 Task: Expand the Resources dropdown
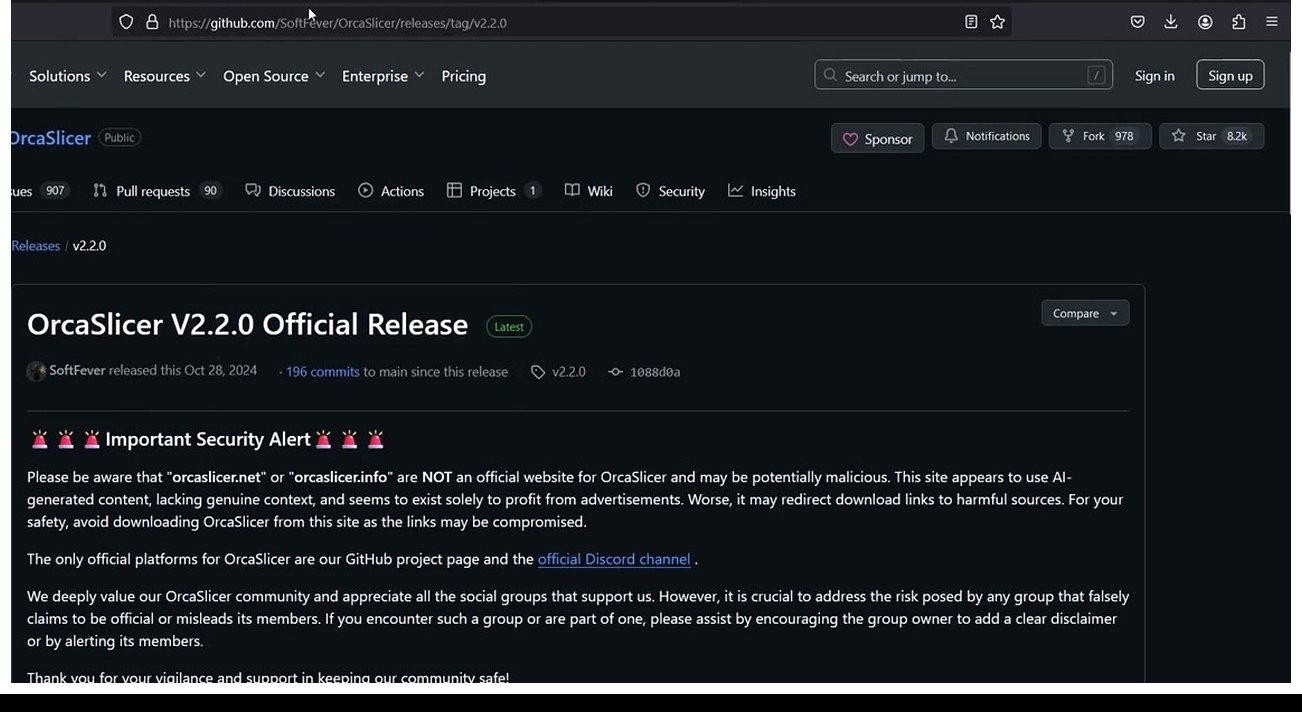pos(164,76)
